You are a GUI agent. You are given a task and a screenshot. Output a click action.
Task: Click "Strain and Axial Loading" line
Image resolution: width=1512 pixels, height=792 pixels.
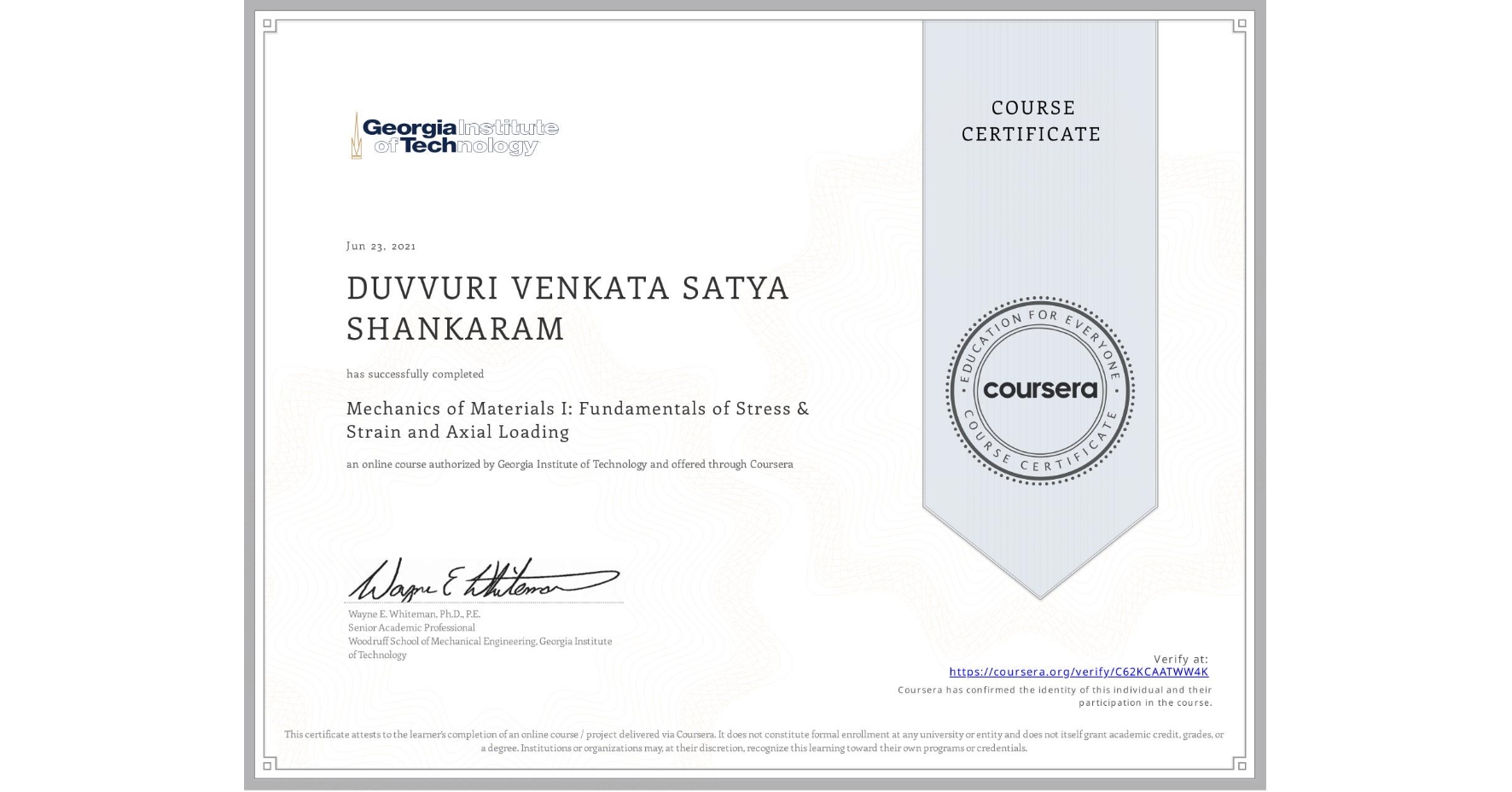(x=457, y=432)
